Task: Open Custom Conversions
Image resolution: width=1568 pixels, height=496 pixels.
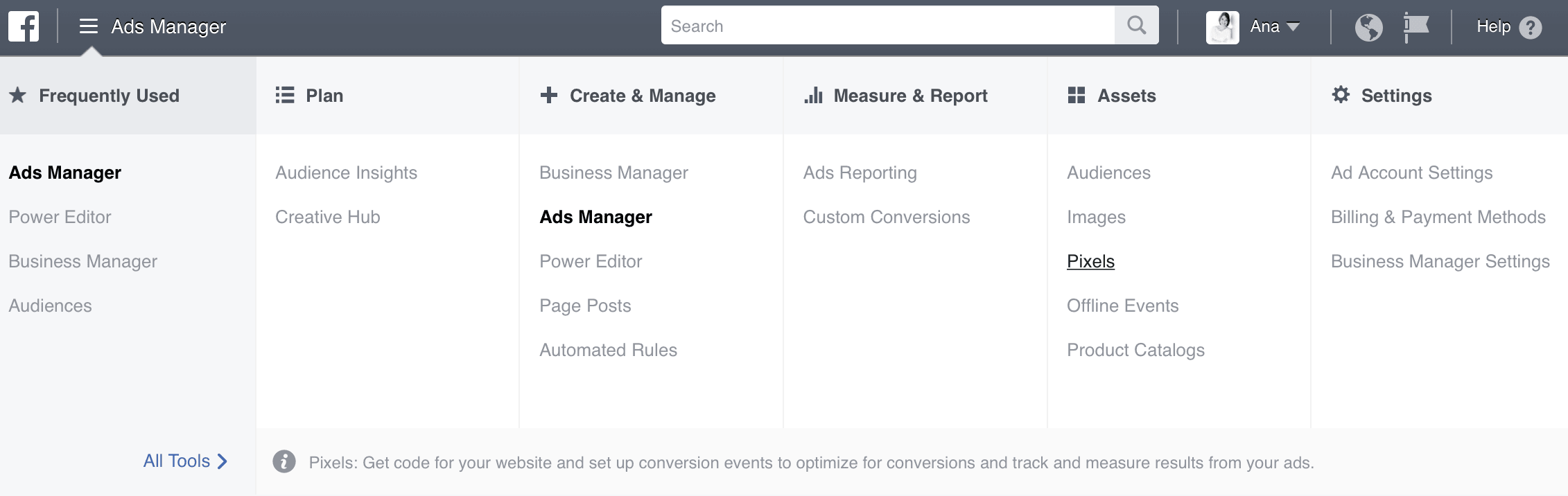Action: click(x=887, y=217)
